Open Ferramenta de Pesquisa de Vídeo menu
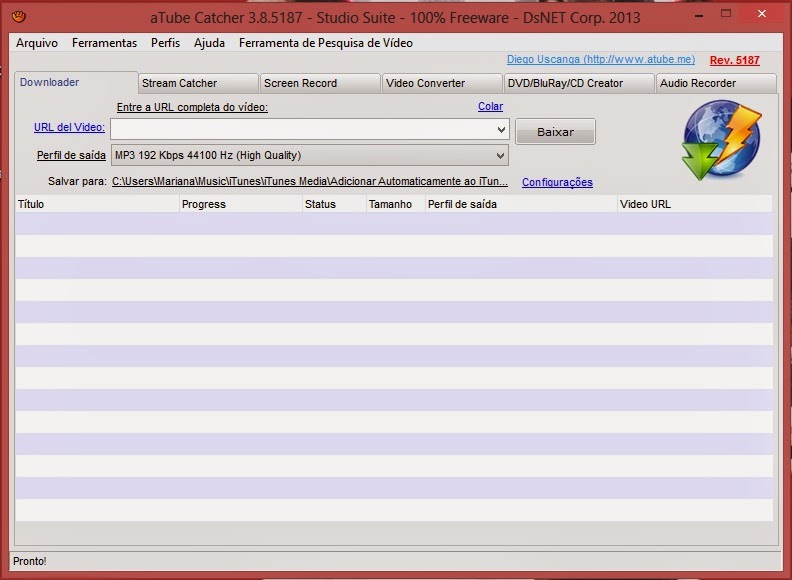 326,43
